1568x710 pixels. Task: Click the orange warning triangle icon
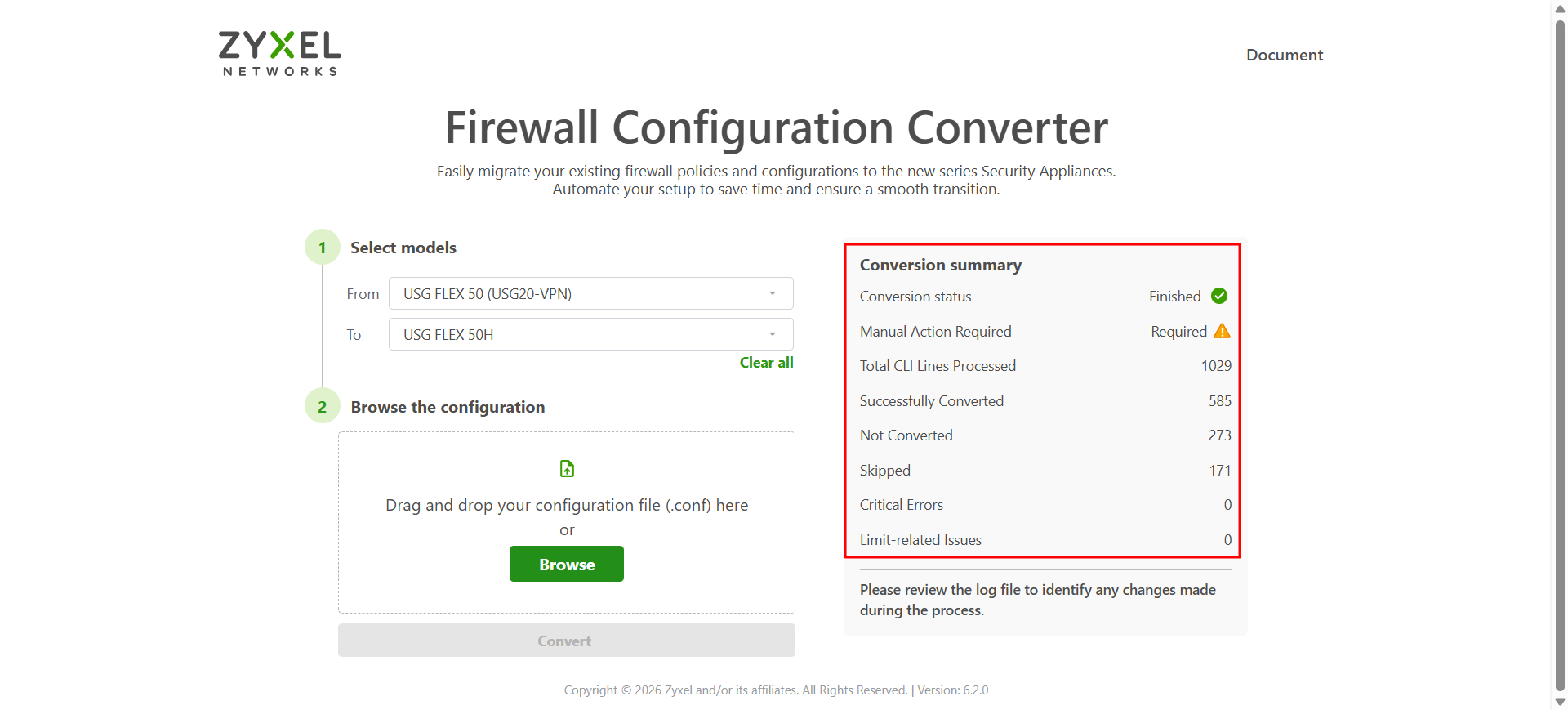(x=1222, y=331)
